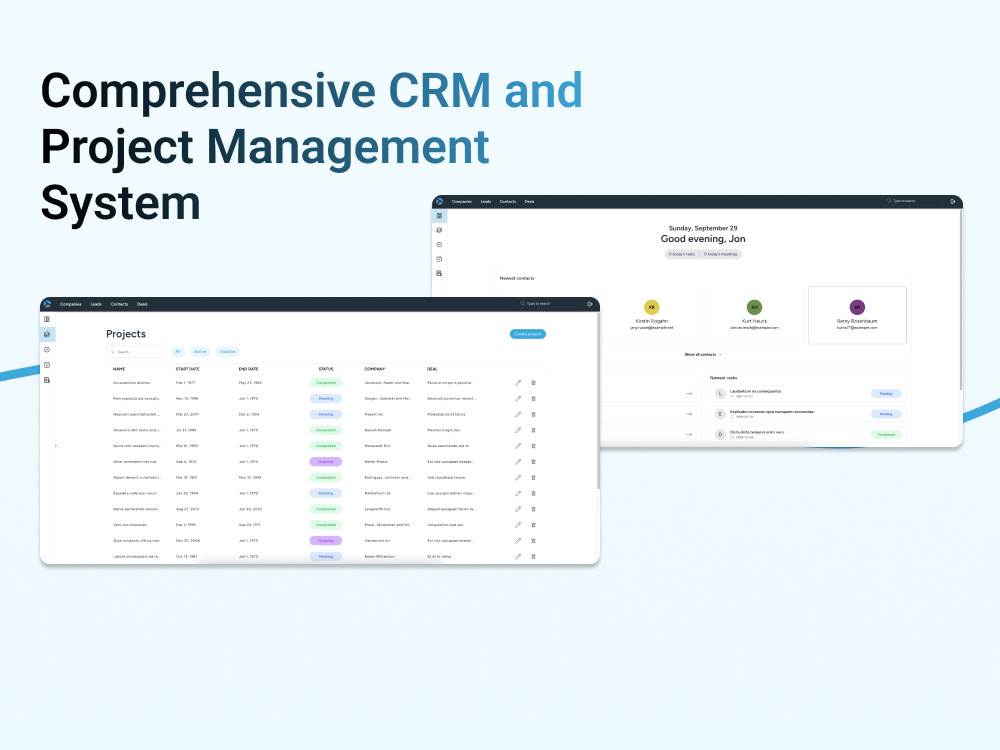Click the projects Search field
1000x750 pixels.
pos(136,351)
